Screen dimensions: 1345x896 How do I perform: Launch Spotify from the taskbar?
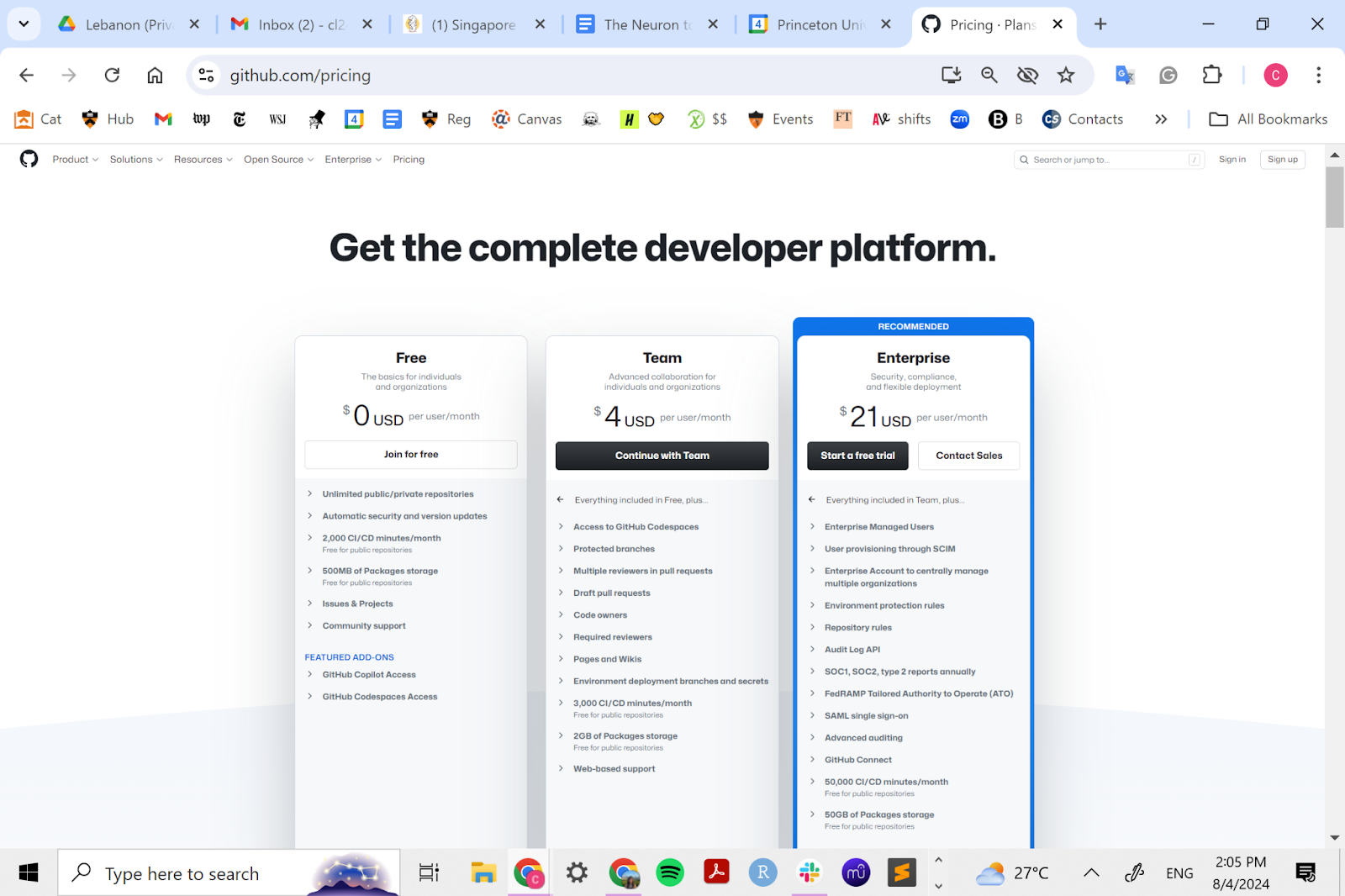(670, 873)
